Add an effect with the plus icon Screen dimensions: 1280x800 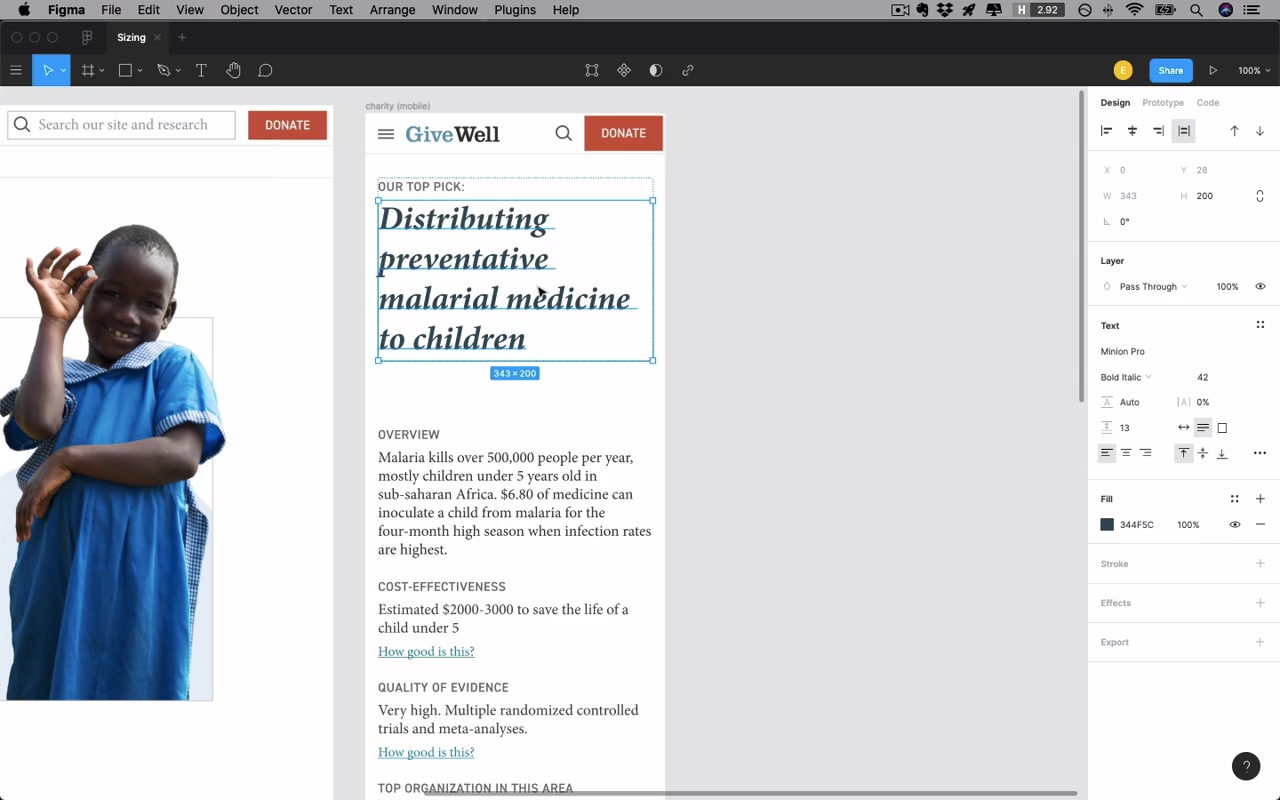[x=1260, y=603]
